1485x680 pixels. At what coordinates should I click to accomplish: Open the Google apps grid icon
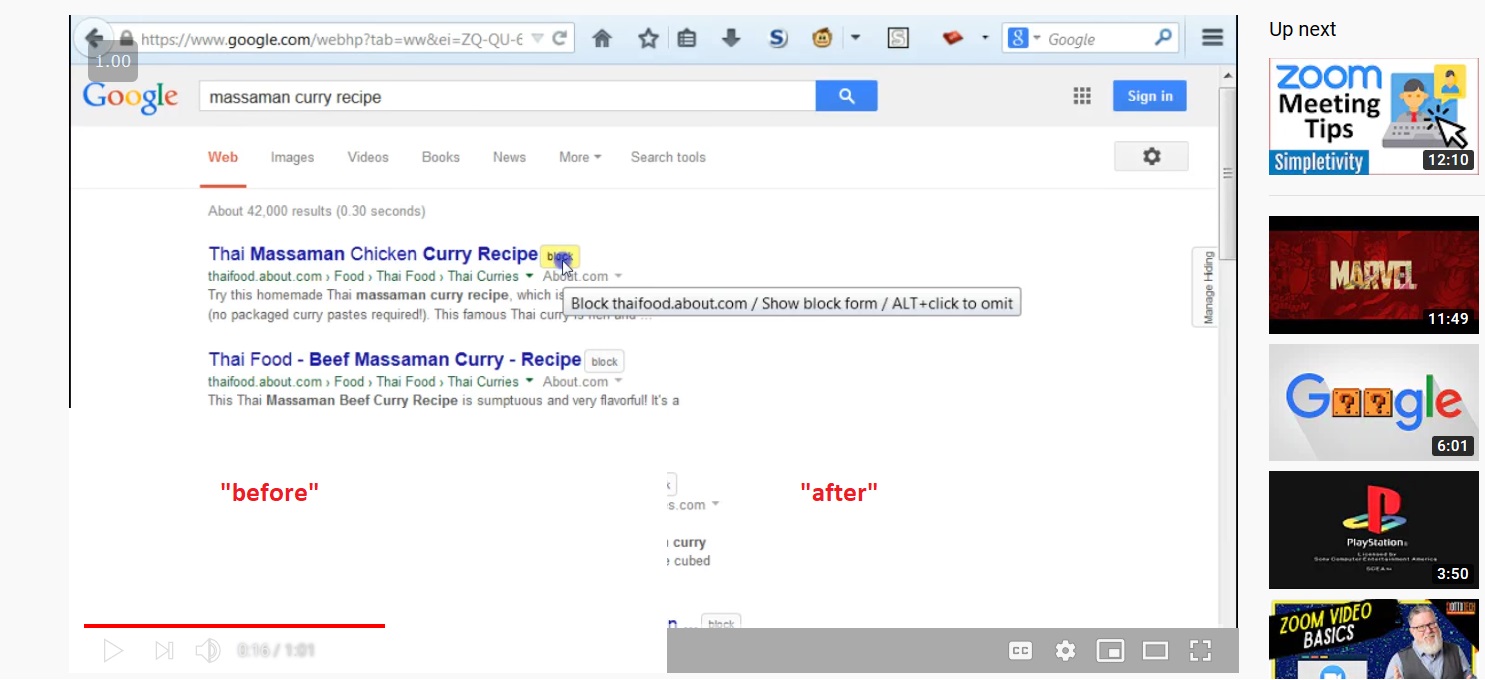coord(1081,95)
